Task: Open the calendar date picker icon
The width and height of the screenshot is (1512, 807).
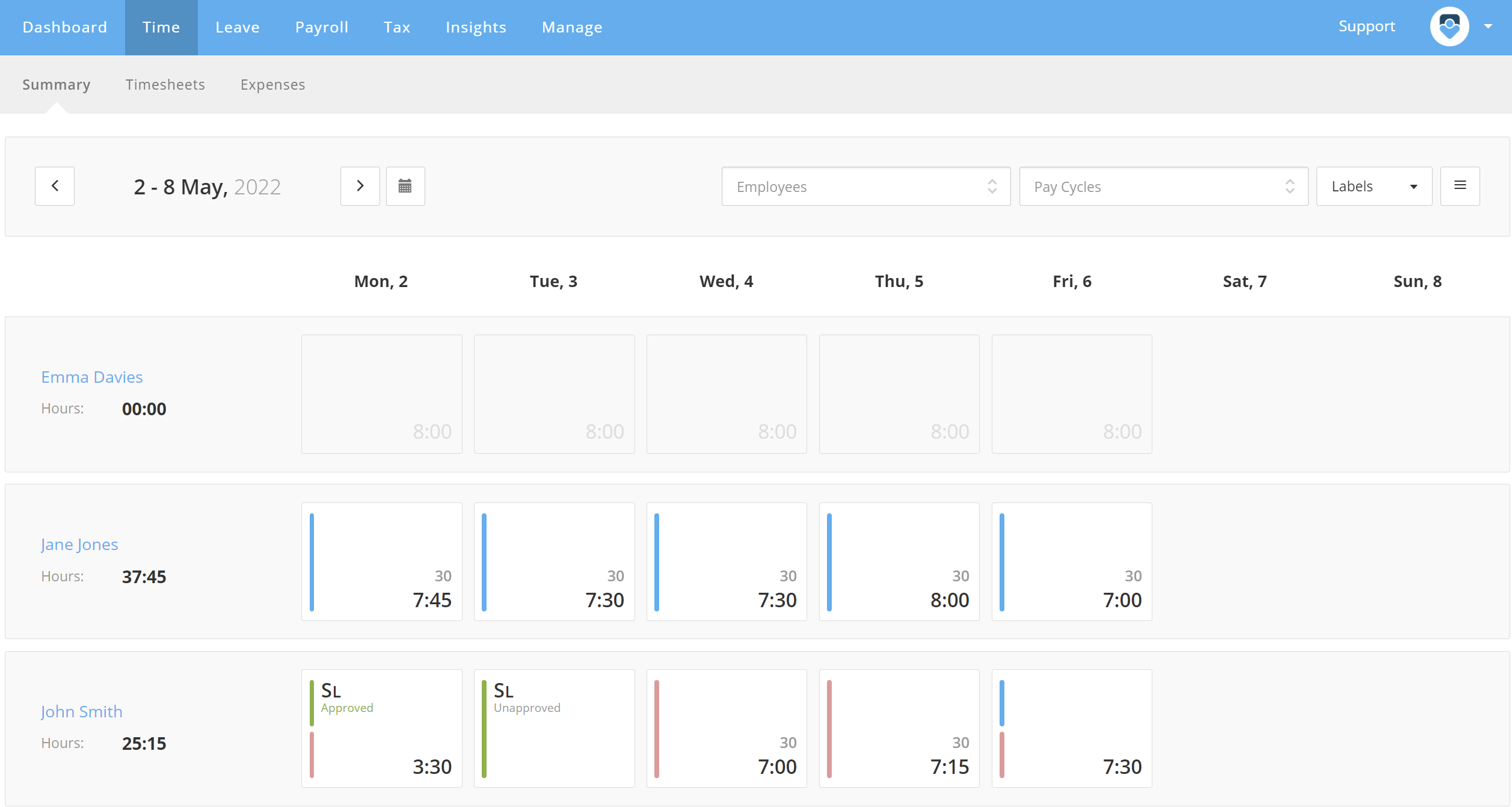Action: pyautogui.click(x=405, y=186)
